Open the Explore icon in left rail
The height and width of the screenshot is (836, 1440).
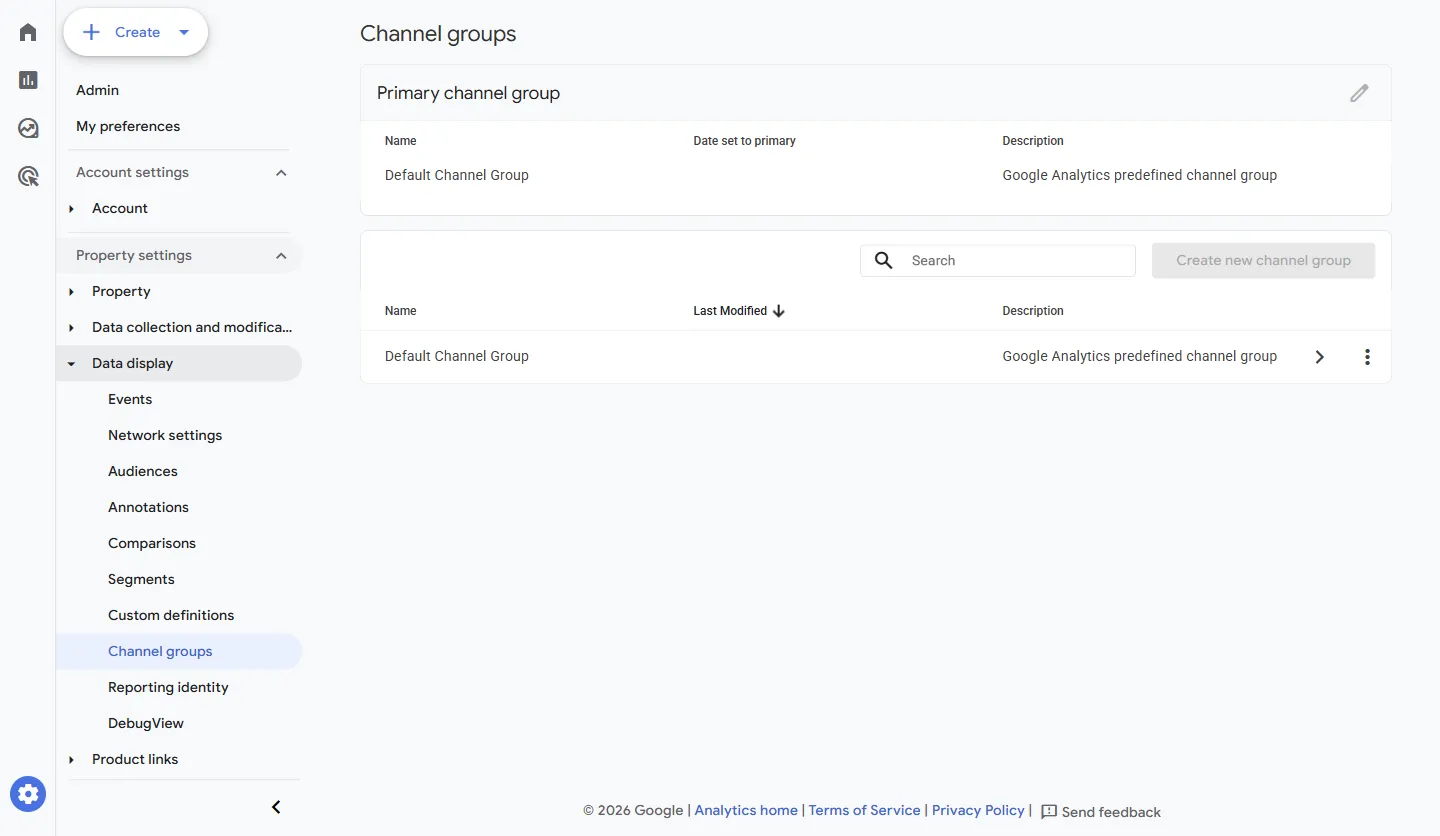click(28, 128)
